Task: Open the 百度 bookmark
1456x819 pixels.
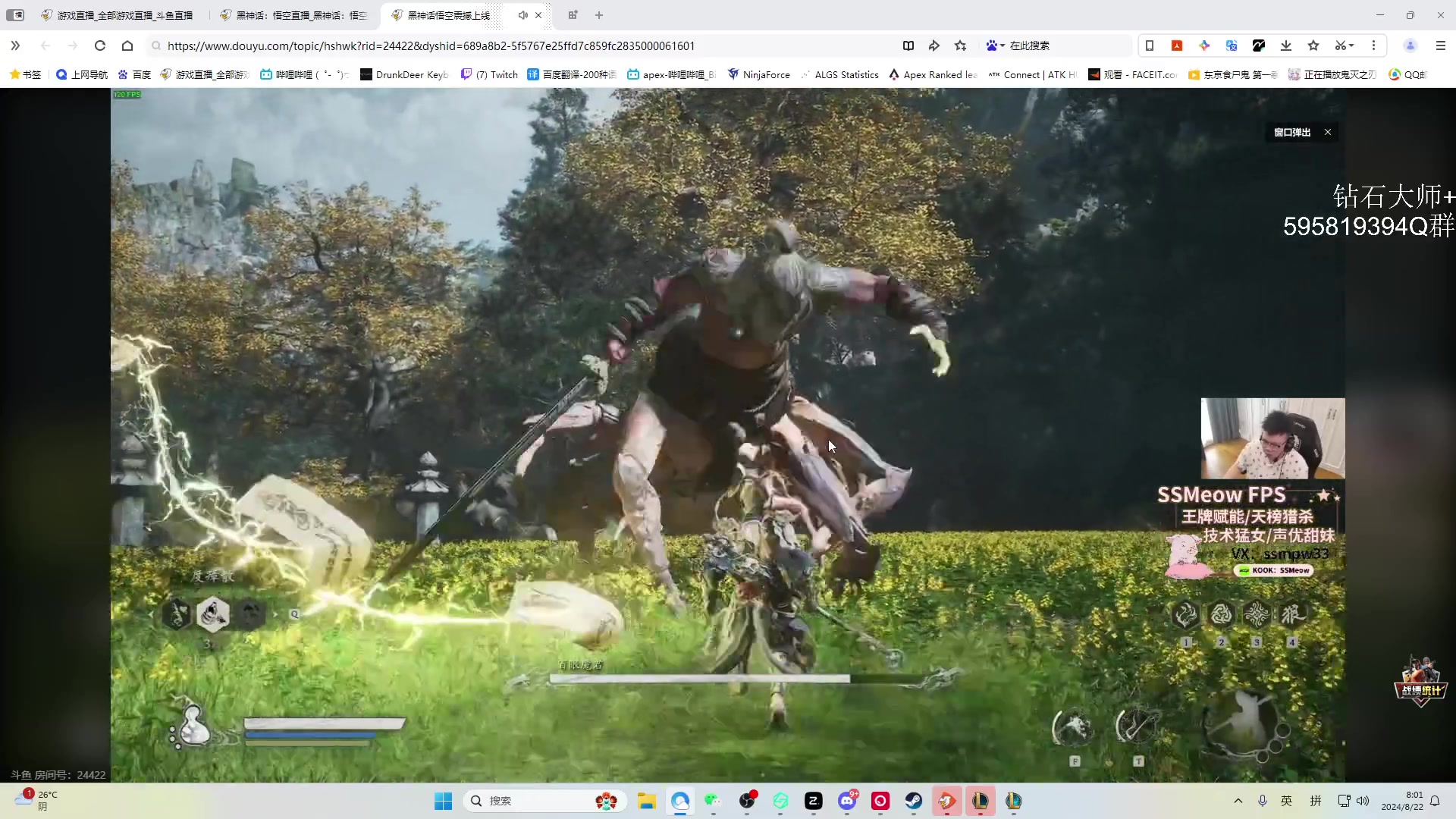Action: pos(134,74)
